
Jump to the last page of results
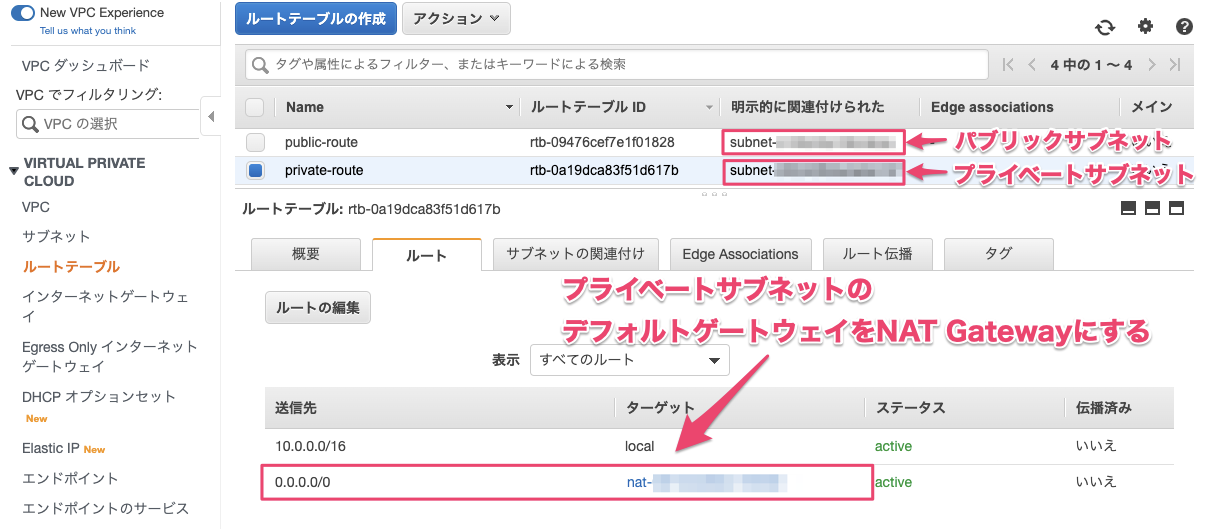pyautogui.click(x=1175, y=65)
